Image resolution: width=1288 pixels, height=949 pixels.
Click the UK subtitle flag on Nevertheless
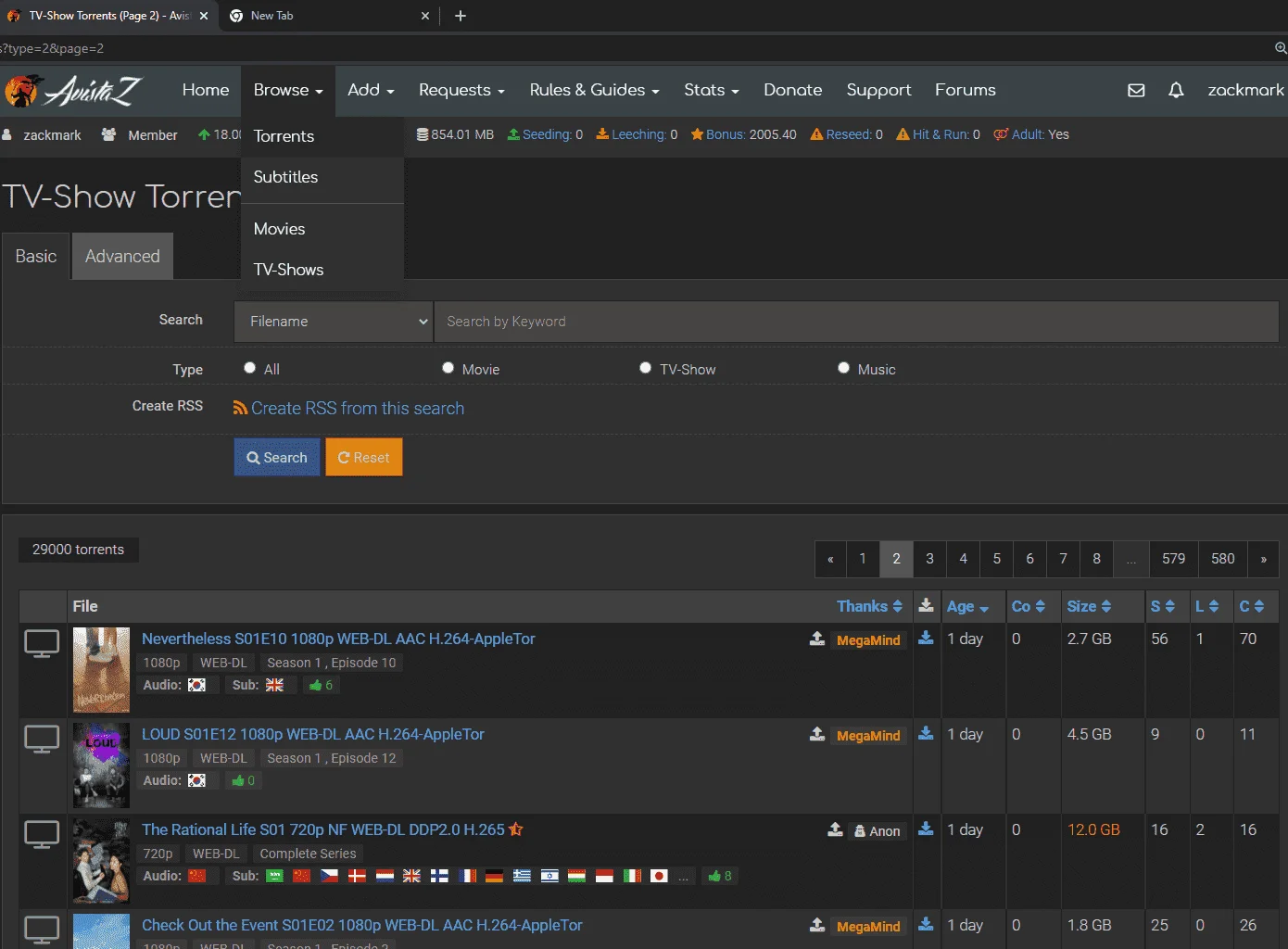coord(274,685)
